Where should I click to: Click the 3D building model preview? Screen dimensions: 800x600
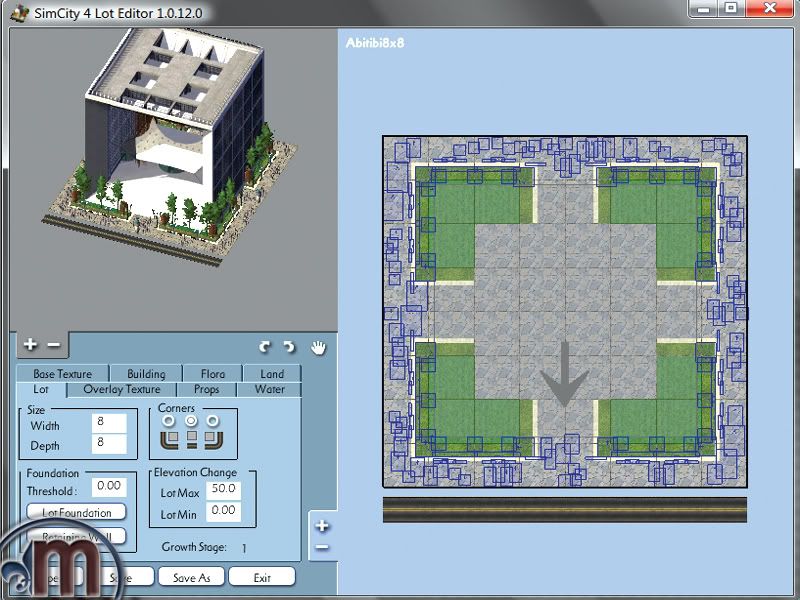tap(171, 145)
